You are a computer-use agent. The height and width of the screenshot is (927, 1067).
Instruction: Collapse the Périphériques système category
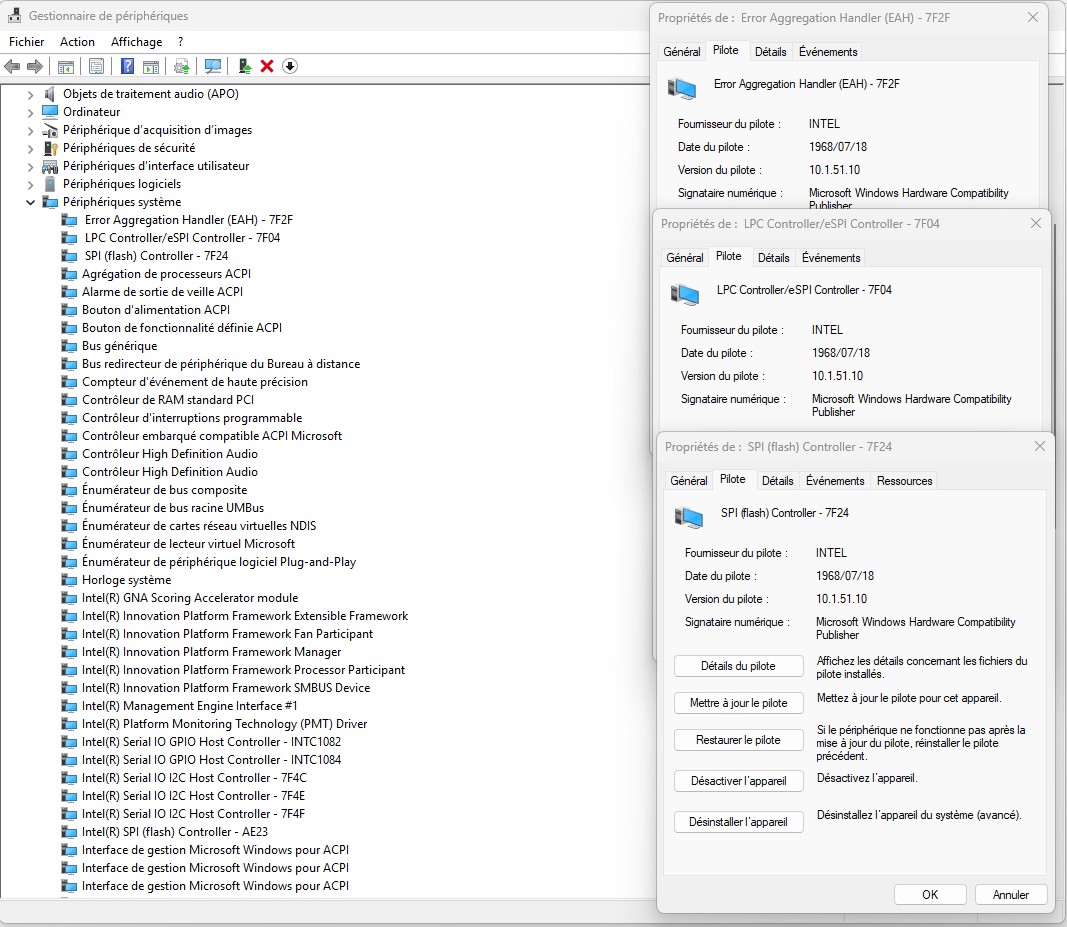(30, 202)
